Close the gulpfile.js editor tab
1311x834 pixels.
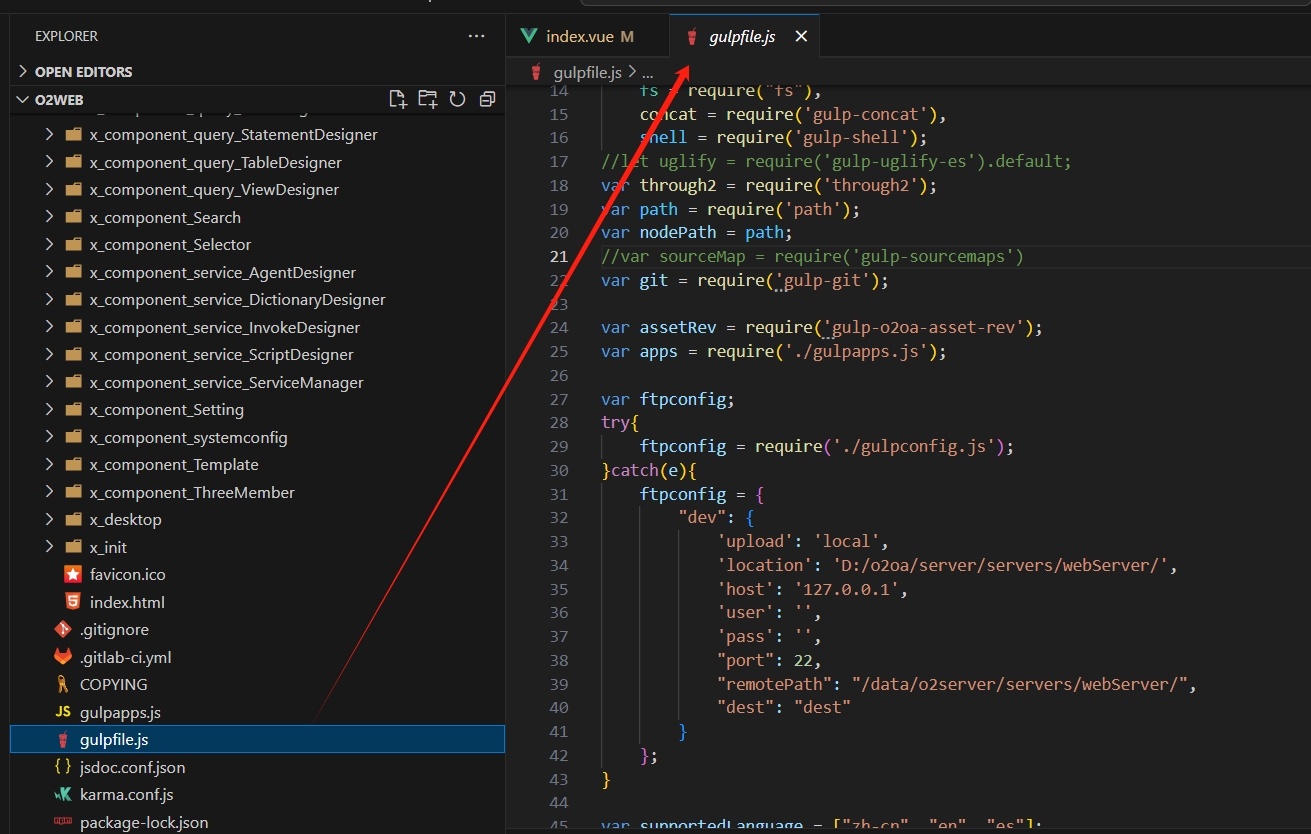800,37
